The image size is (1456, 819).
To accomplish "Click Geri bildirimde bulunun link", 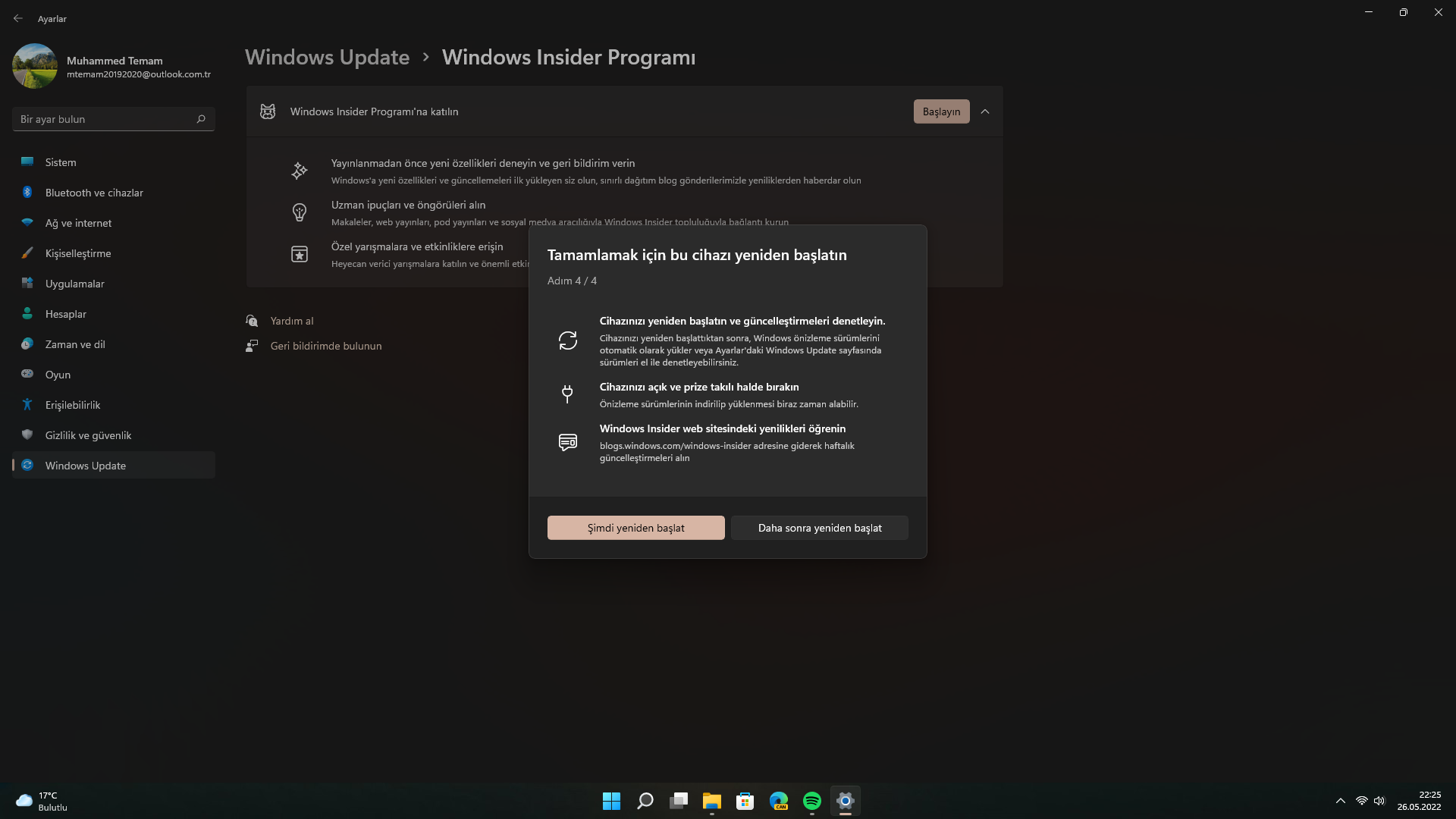I will coord(326,346).
